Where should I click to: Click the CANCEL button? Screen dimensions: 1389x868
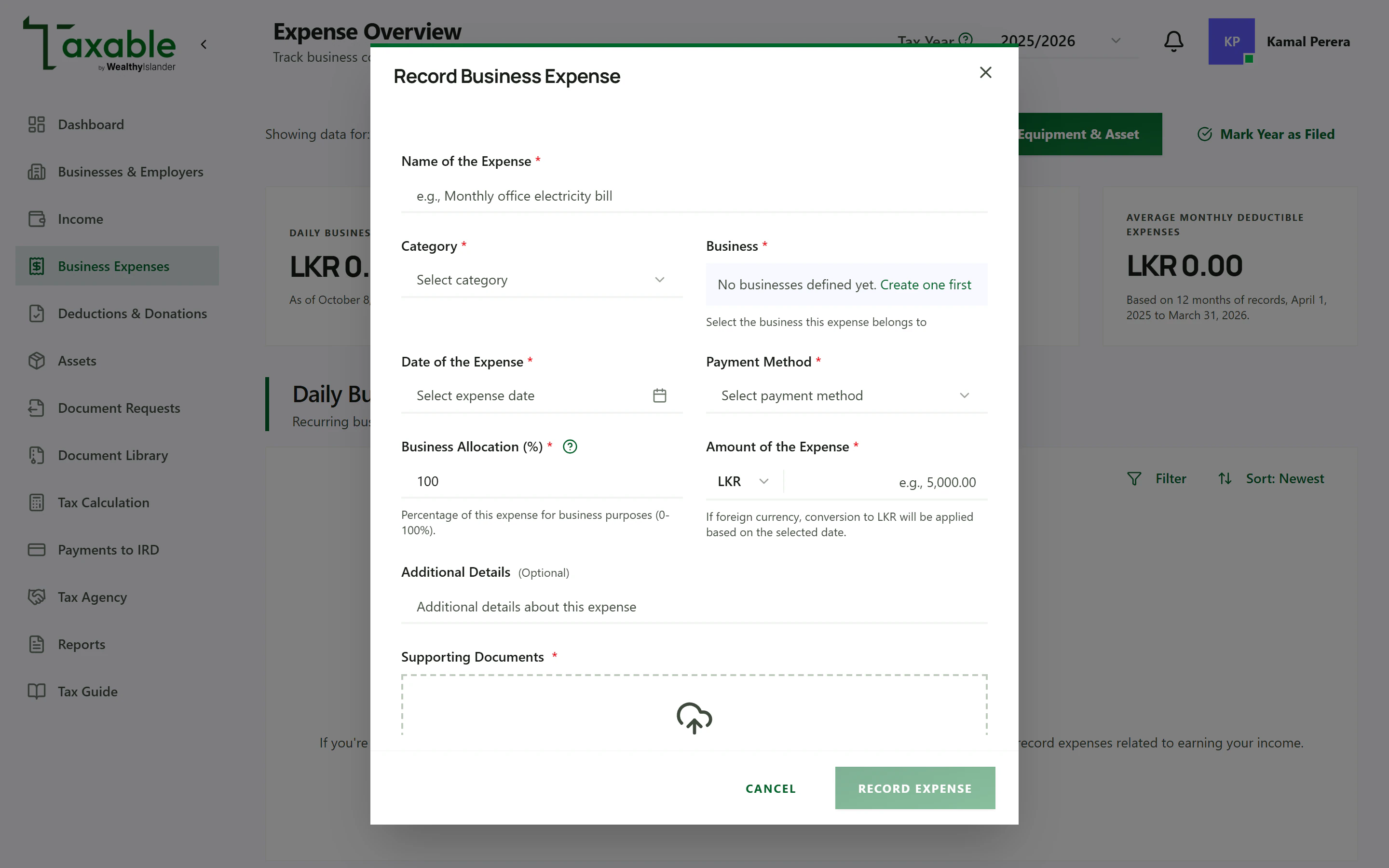click(x=770, y=788)
